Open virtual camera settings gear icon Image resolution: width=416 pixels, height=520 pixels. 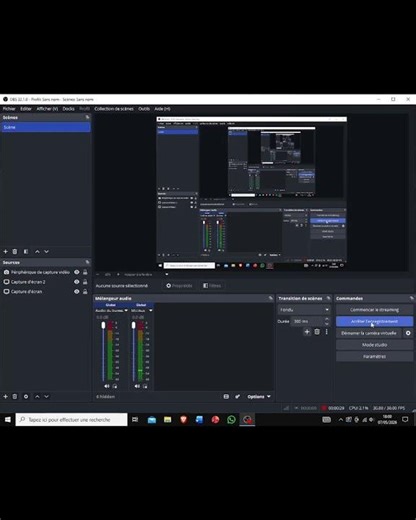[408, 333]
